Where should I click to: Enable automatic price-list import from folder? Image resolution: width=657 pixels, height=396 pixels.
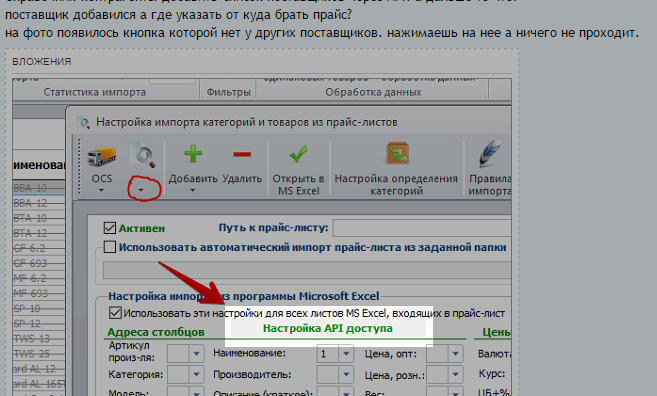pos(110,247)
